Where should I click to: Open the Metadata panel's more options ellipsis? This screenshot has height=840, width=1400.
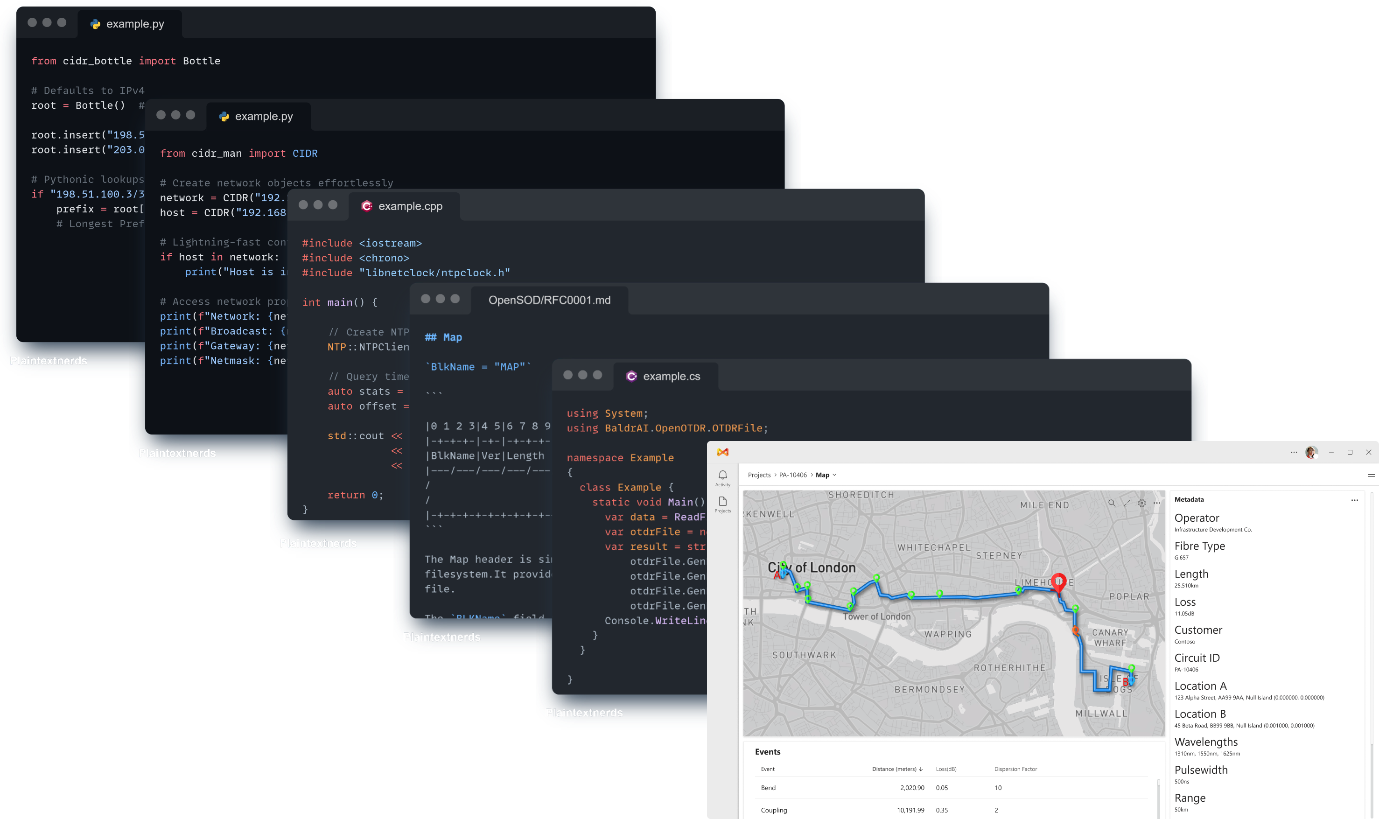(1354, 500)
